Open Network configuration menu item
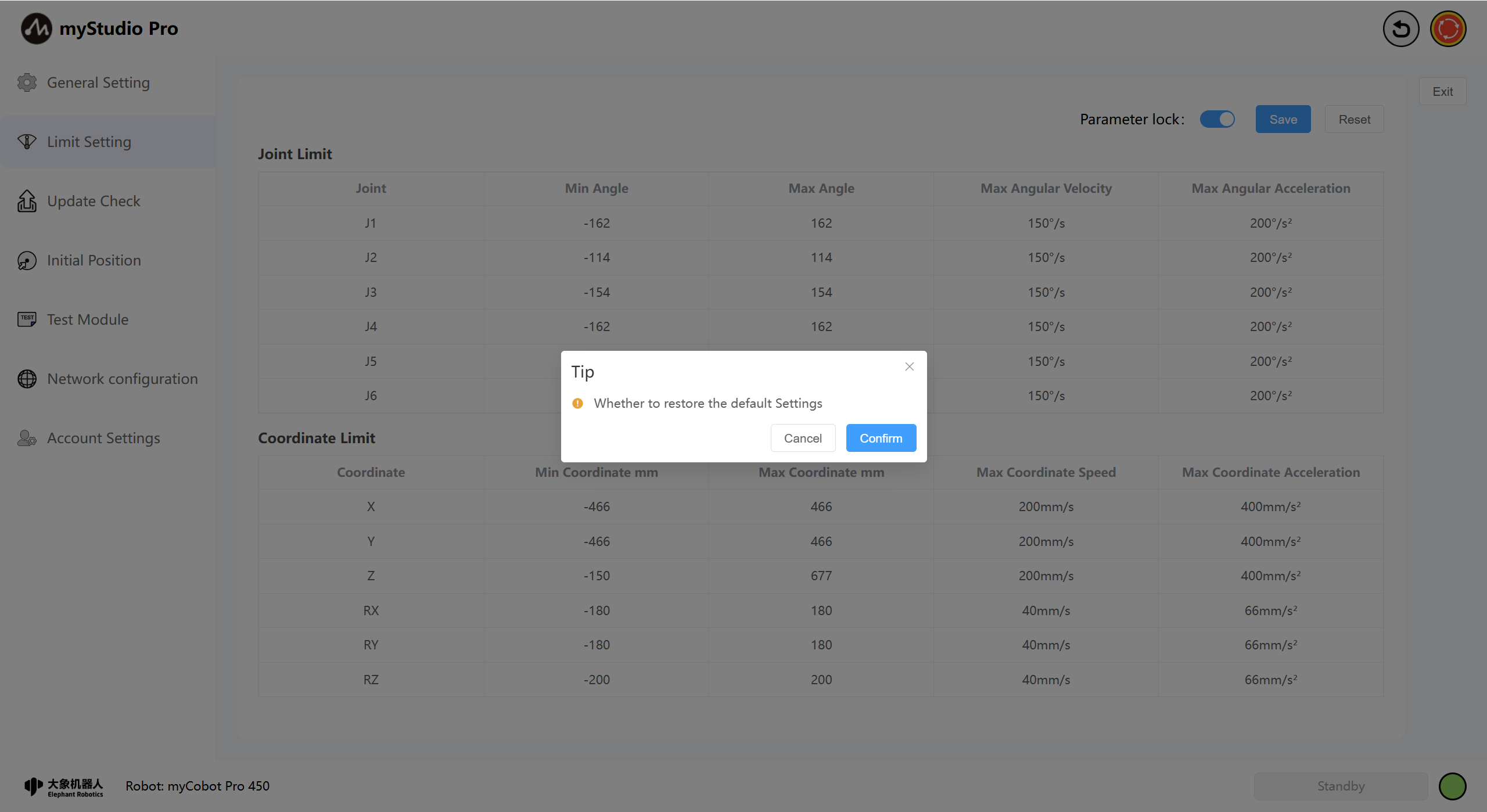The width and height of the screenshot is (1487, 812). point(123,379)
